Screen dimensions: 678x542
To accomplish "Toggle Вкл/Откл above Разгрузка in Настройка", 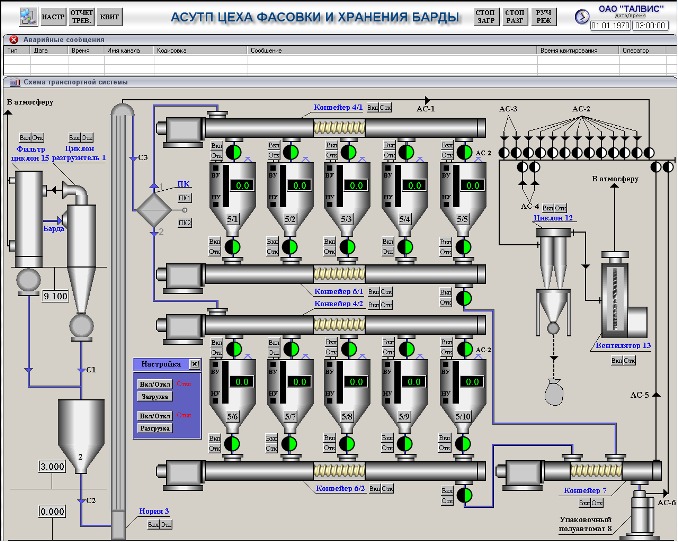I will pos(155,415).
